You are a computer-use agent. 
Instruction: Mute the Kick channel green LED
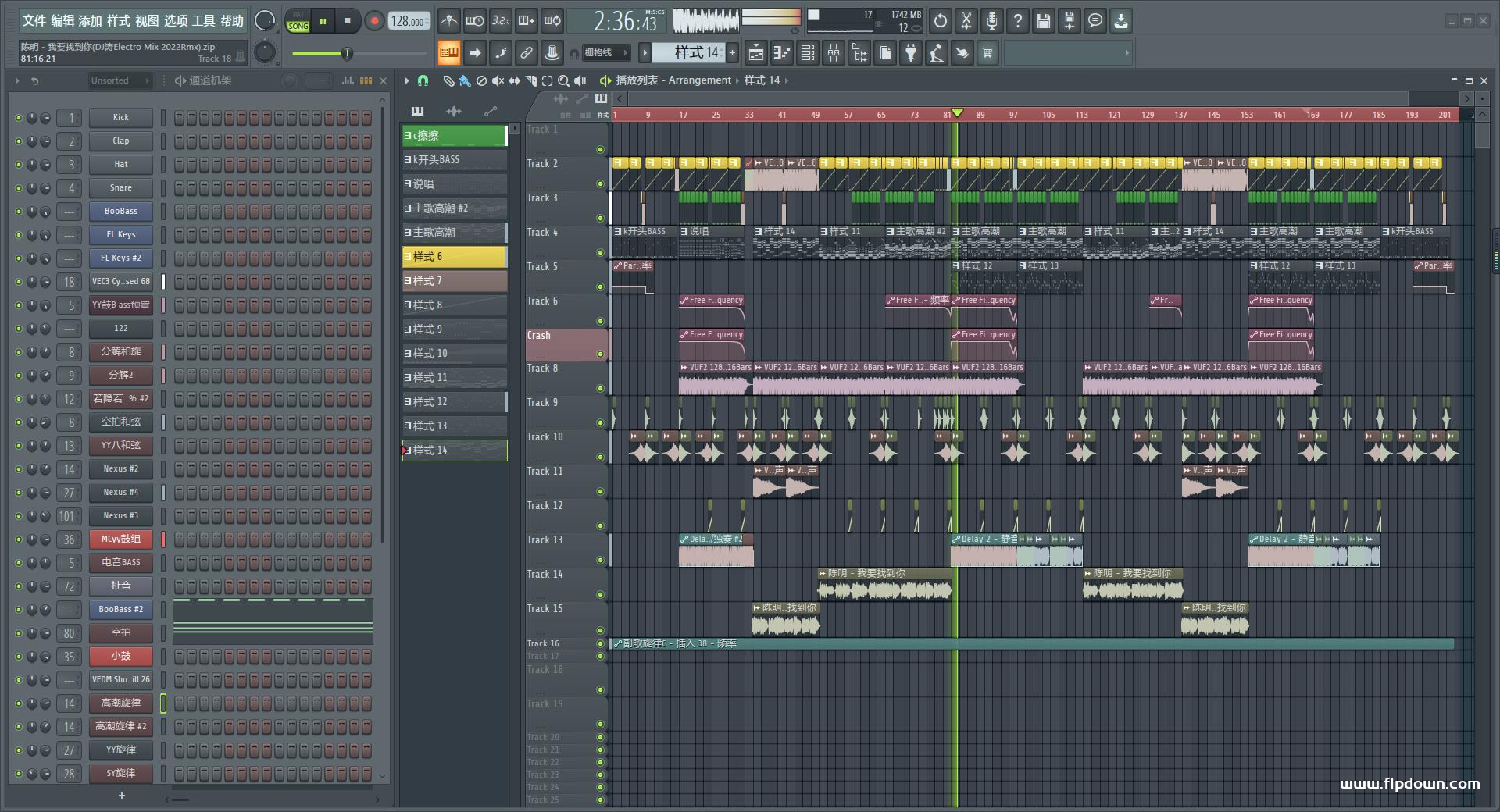pos(19,118)
